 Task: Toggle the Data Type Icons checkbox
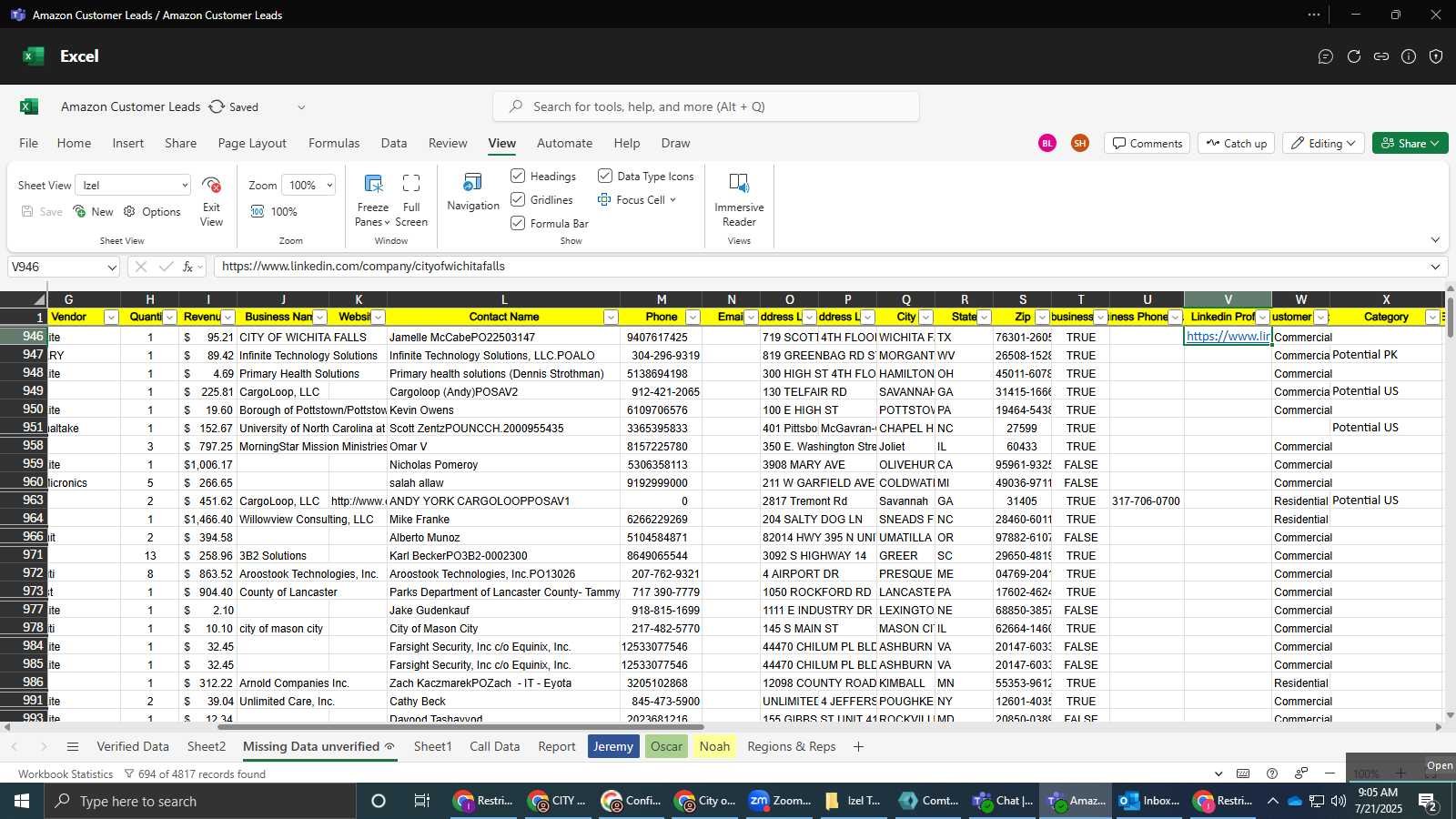(x=605, y=176)
